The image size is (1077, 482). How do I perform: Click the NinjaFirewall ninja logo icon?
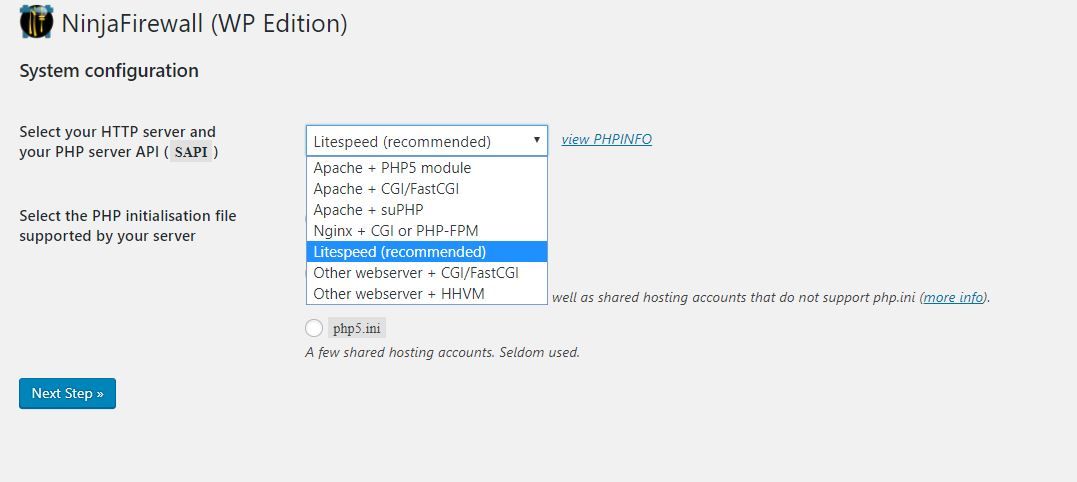(x=36, y=22)
